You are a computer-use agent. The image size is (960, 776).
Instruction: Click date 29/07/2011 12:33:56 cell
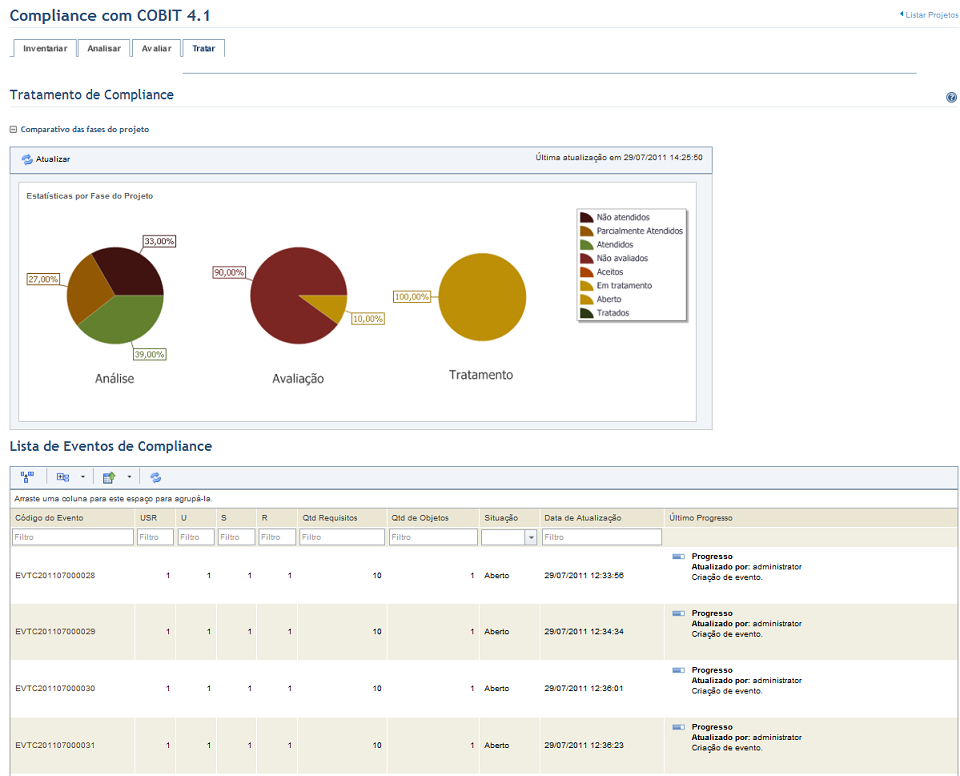point(584,576)
